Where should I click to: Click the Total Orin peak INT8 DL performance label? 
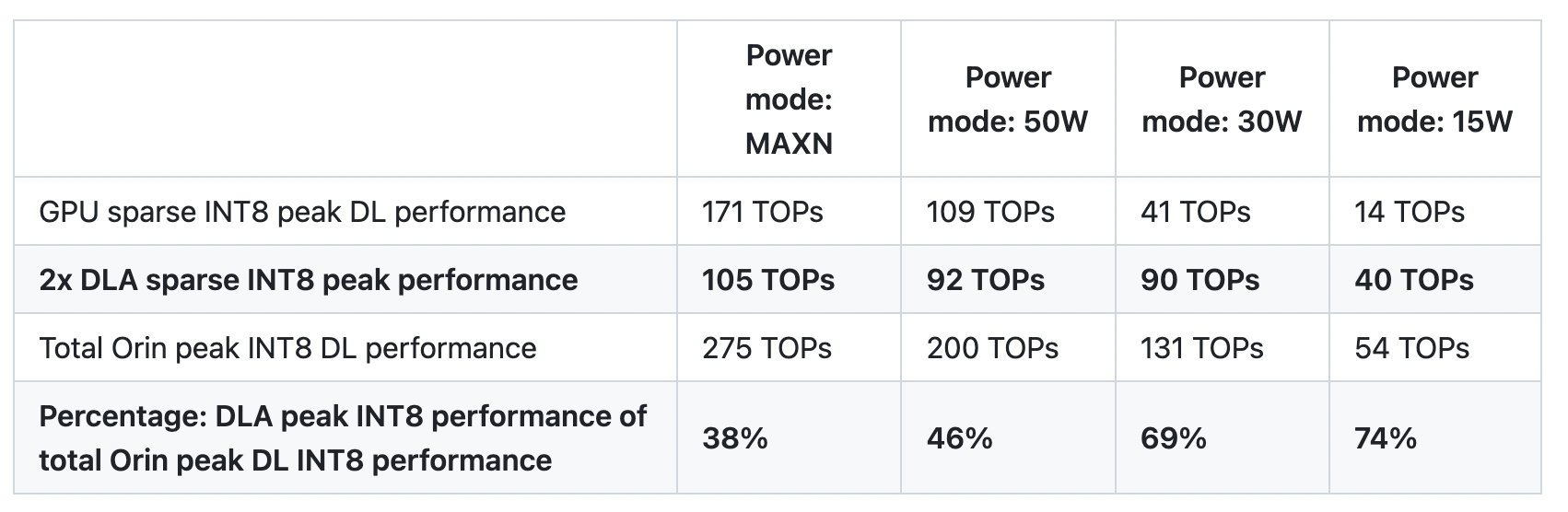click(287, 348)
